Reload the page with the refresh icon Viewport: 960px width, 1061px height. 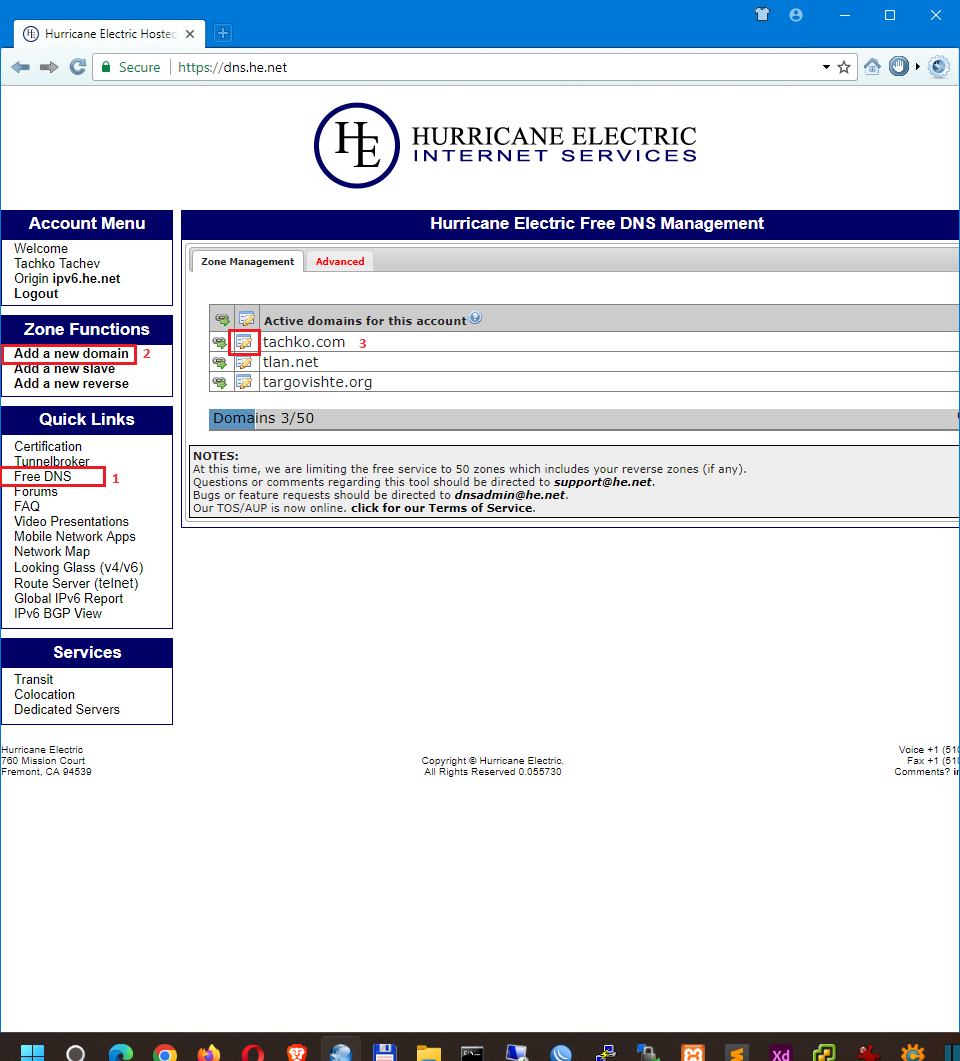78,66
